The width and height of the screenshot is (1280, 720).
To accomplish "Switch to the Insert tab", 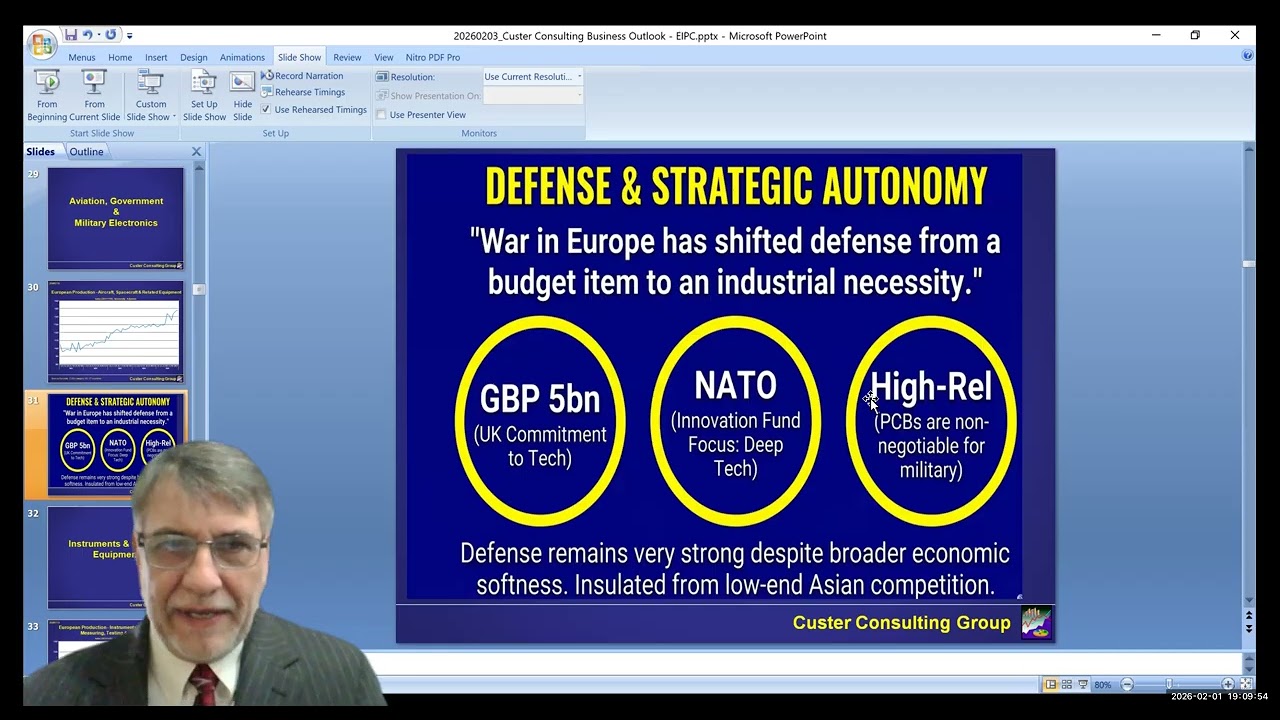I will 156,57.
